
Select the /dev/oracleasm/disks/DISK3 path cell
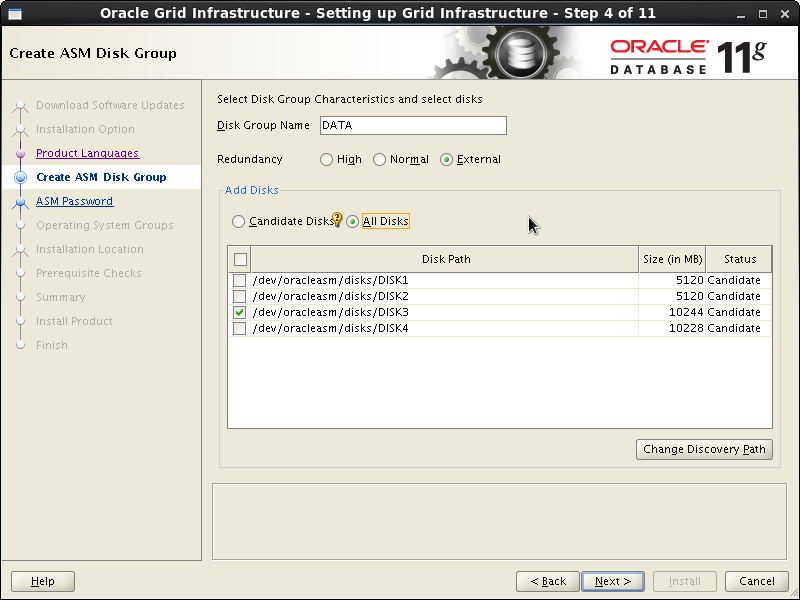(444, 312)
